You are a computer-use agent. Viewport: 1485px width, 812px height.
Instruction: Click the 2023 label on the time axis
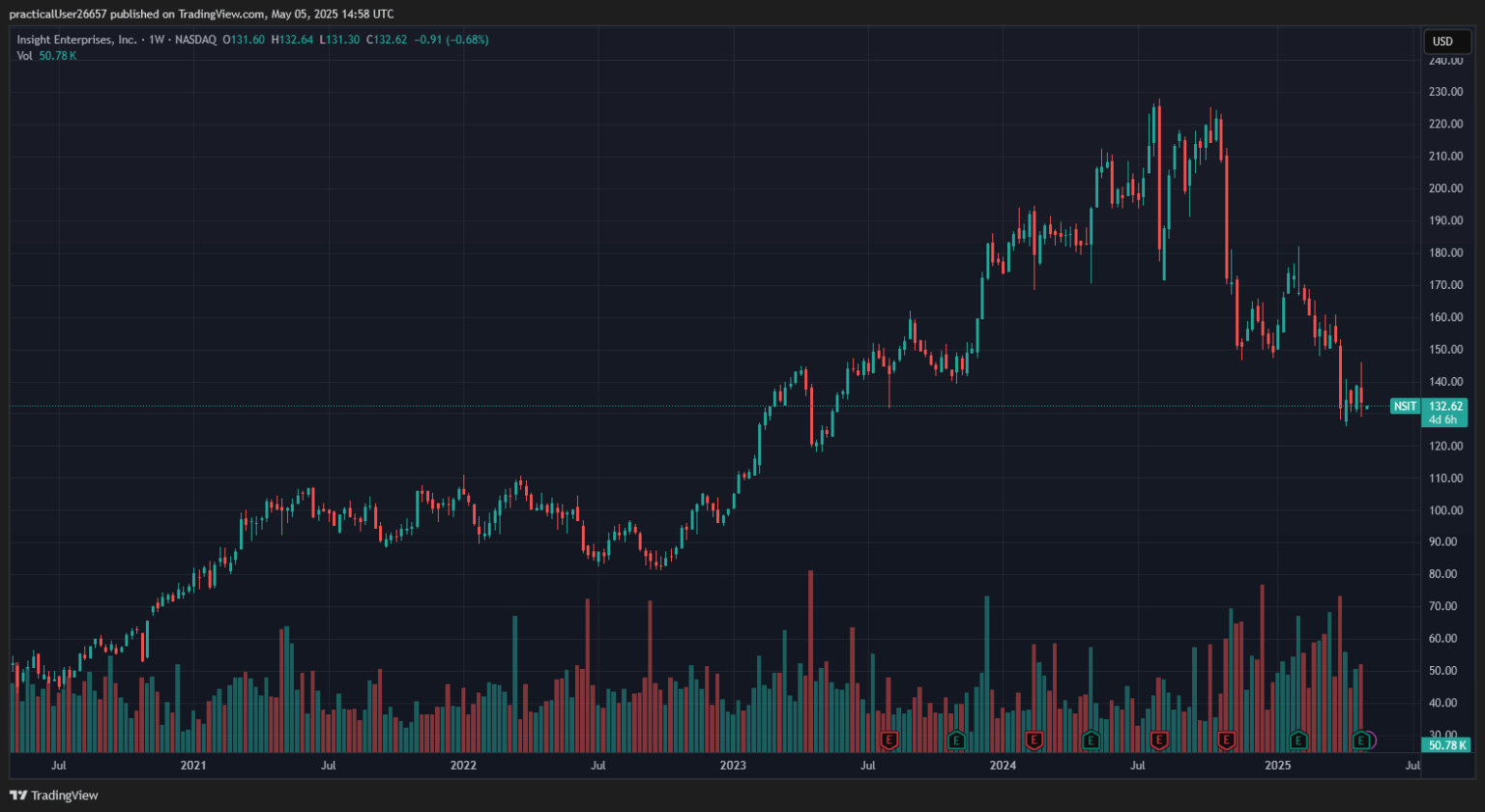point(733,766)
